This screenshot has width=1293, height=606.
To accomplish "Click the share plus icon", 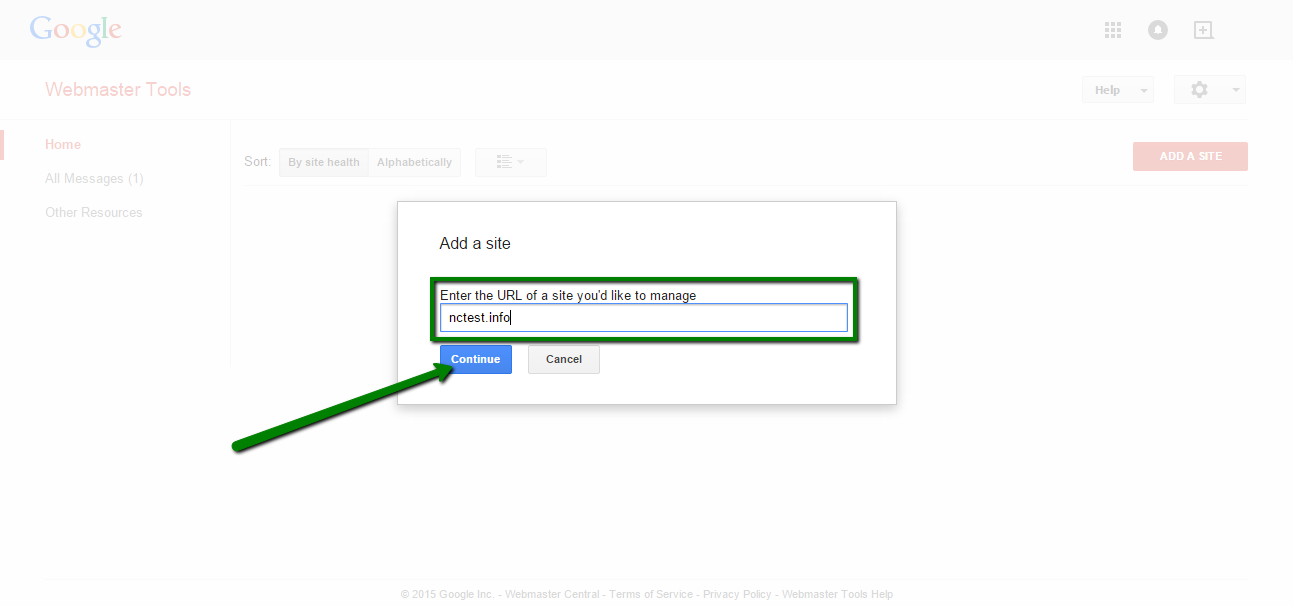I will pos(1203,30).
